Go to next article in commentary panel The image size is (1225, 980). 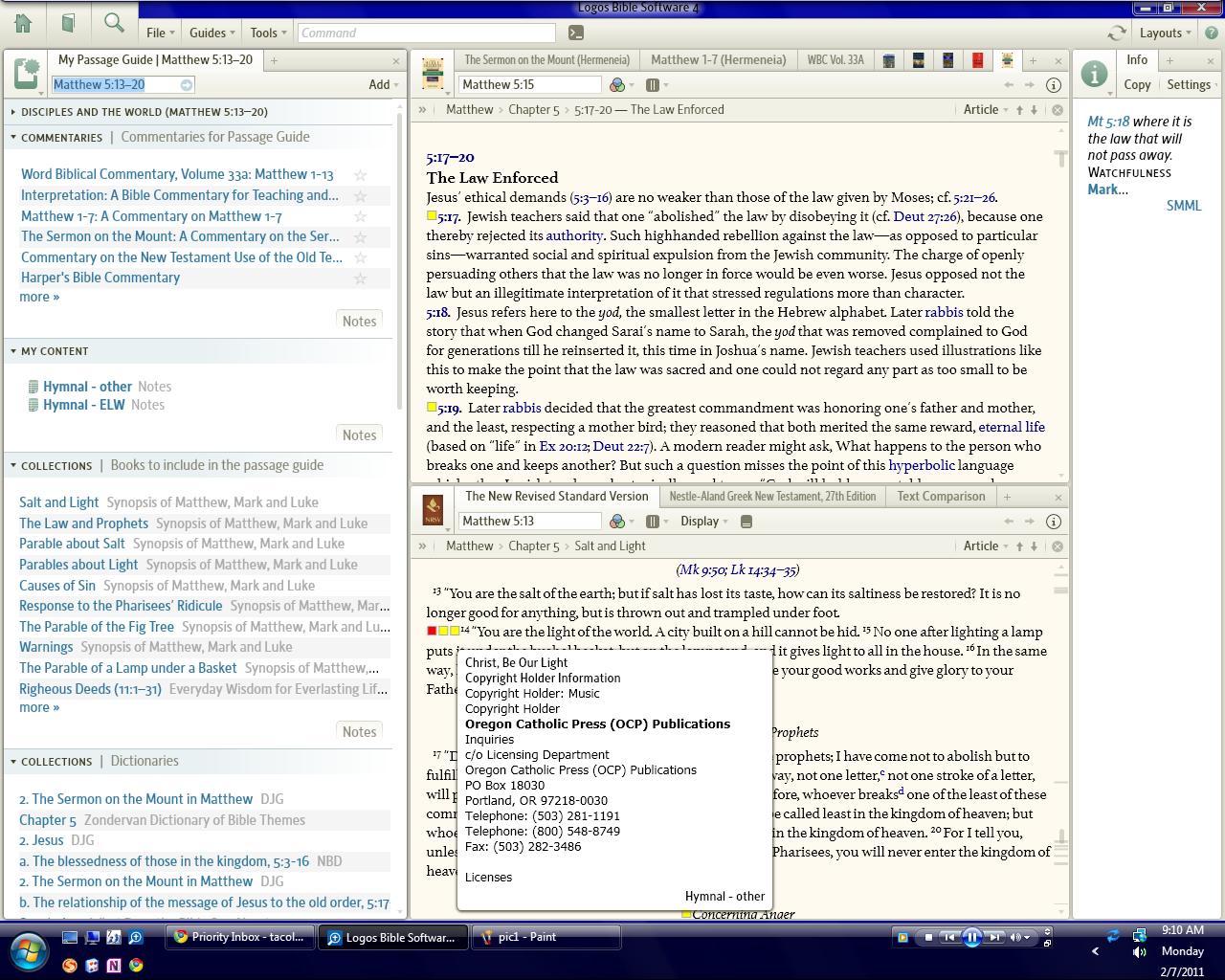(x=1034, y=110)
